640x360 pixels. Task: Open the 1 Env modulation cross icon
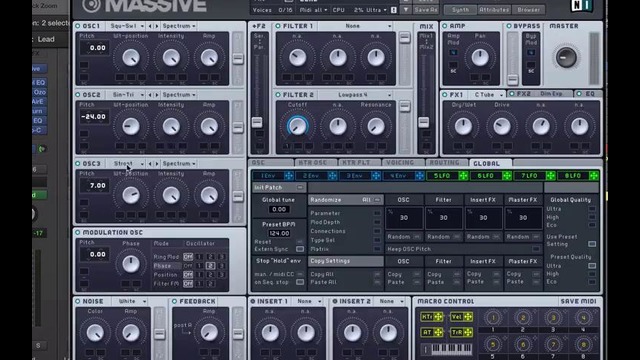pos(289,176)
